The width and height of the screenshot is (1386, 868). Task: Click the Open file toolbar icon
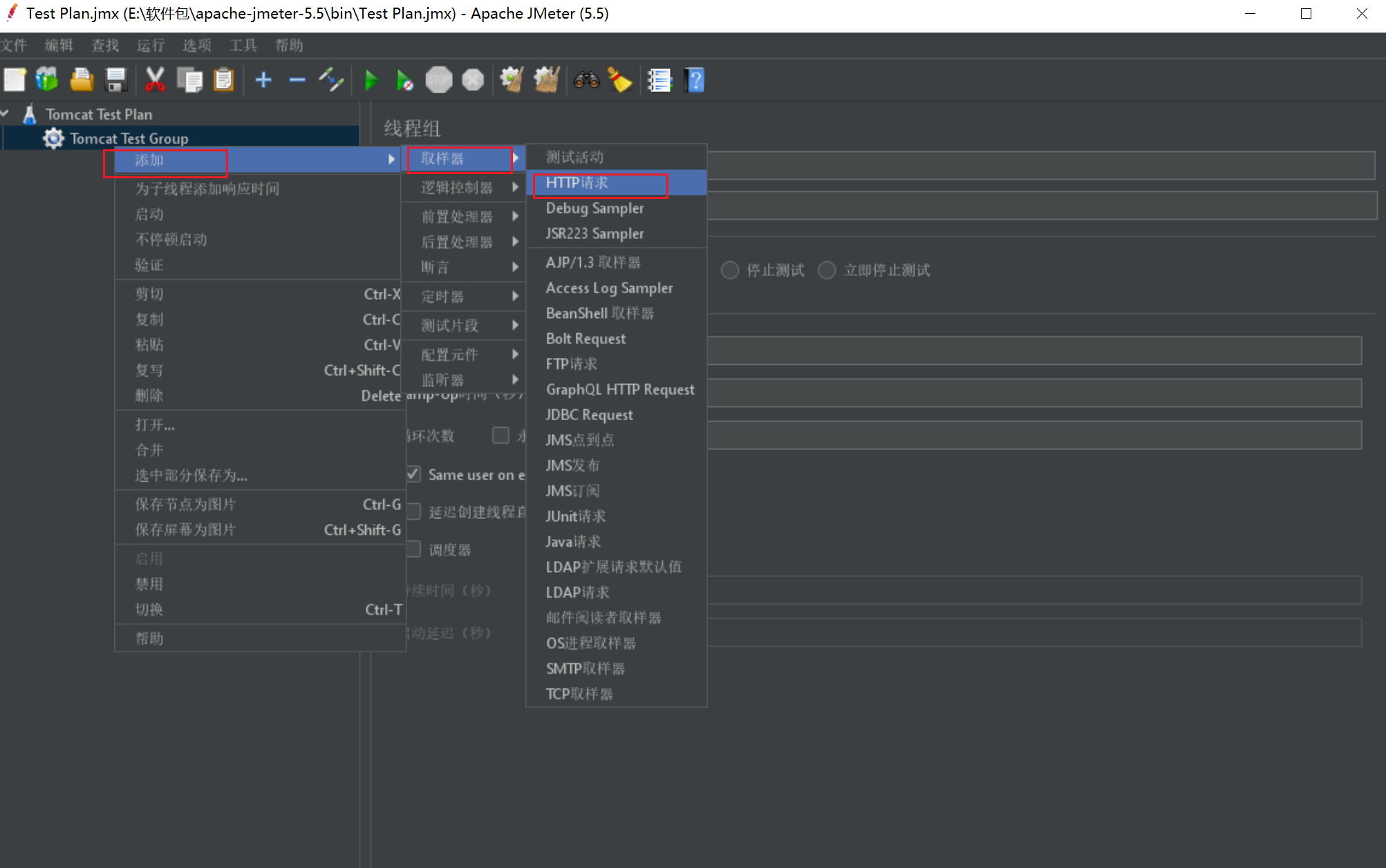[x=82, y=80]
